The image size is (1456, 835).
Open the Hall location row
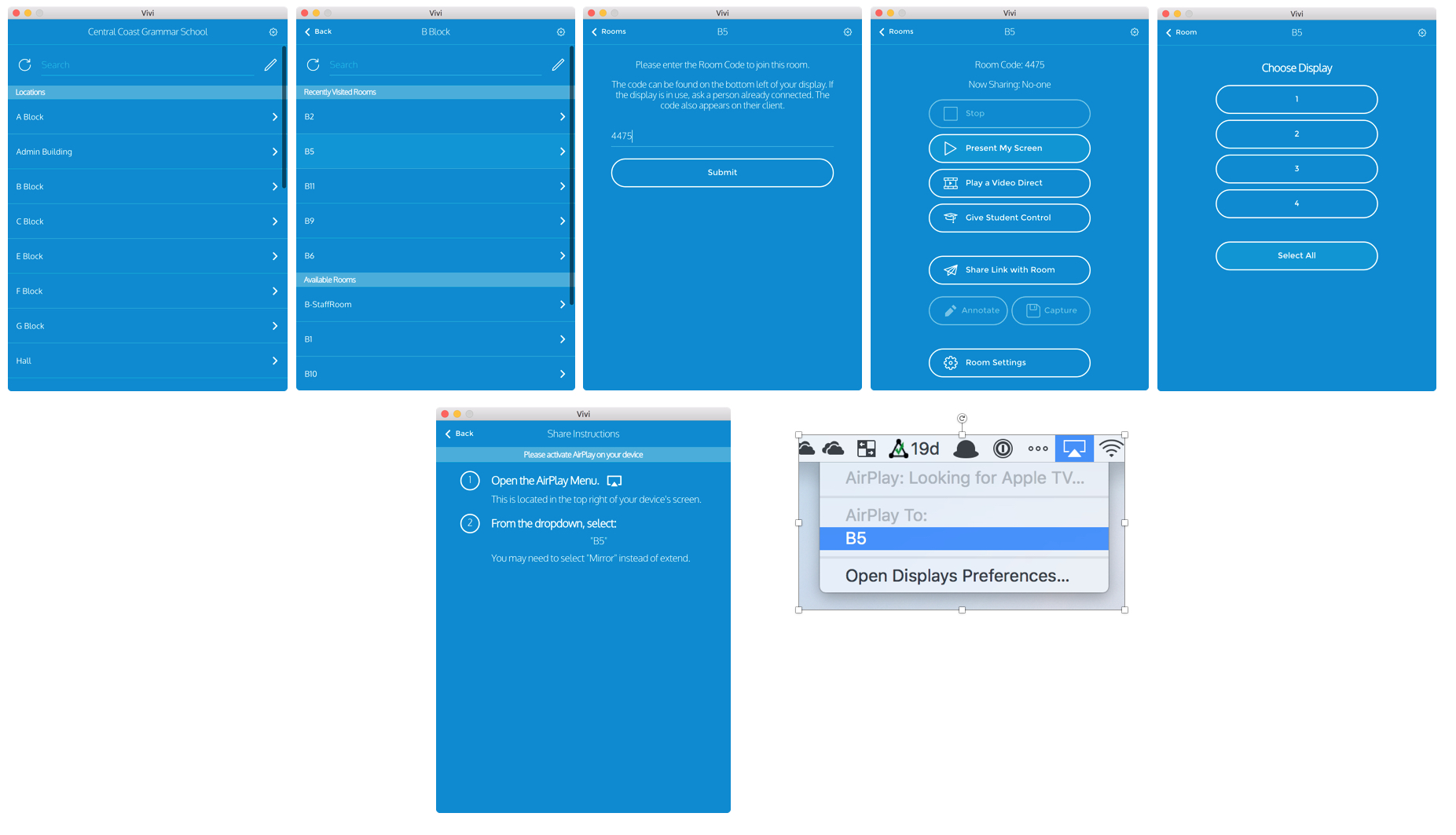pyautogui.click(x=147, y=361)
